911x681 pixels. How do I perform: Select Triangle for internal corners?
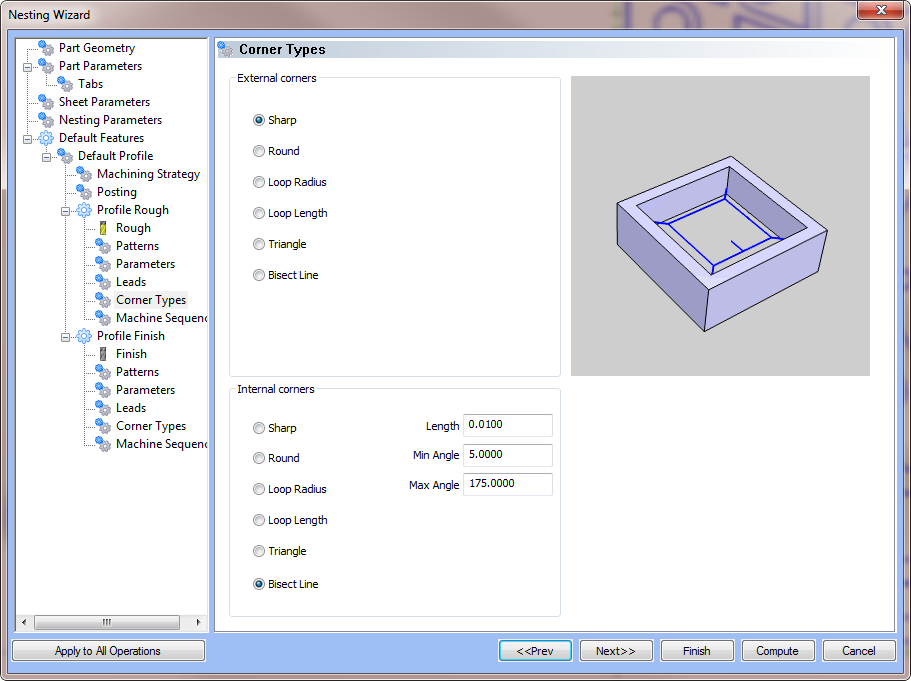coord(259,551)
